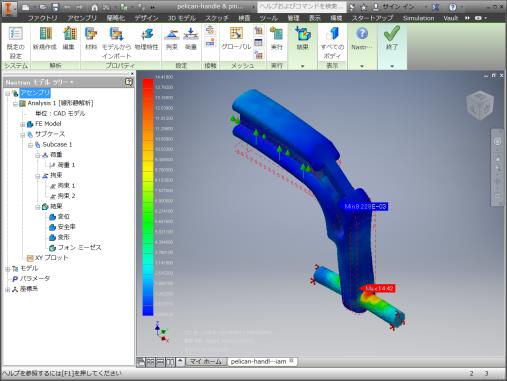Open the 3D モデル ribbon tab

pyautogui.click(x=181, y=18)
